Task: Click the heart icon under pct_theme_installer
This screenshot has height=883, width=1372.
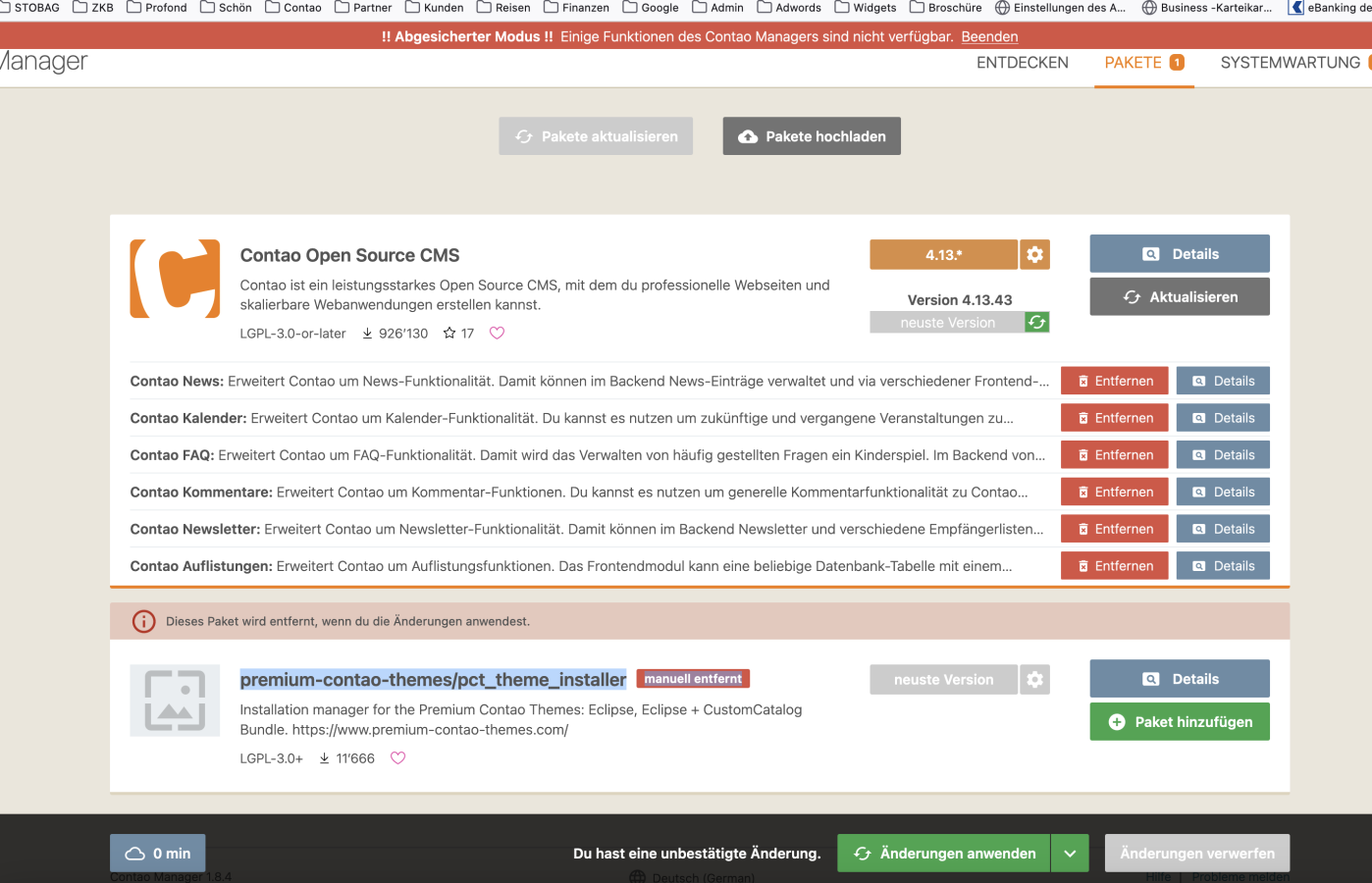Action: click(397, 758)
